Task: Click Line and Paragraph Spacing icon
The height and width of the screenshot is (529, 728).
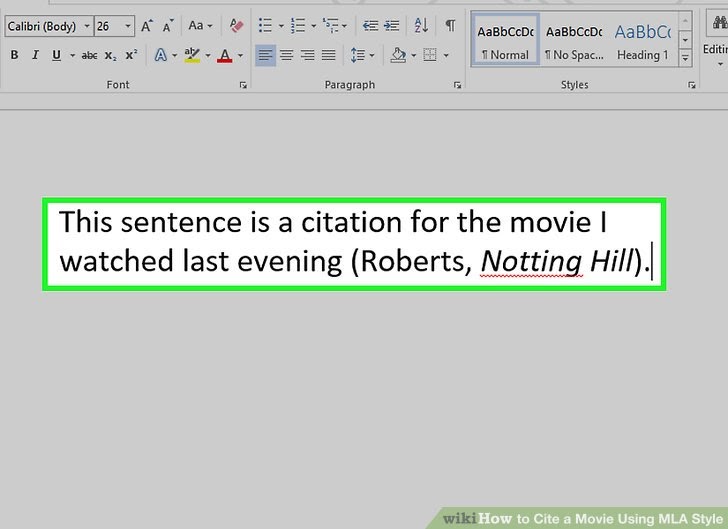Action: coord(358,55)
